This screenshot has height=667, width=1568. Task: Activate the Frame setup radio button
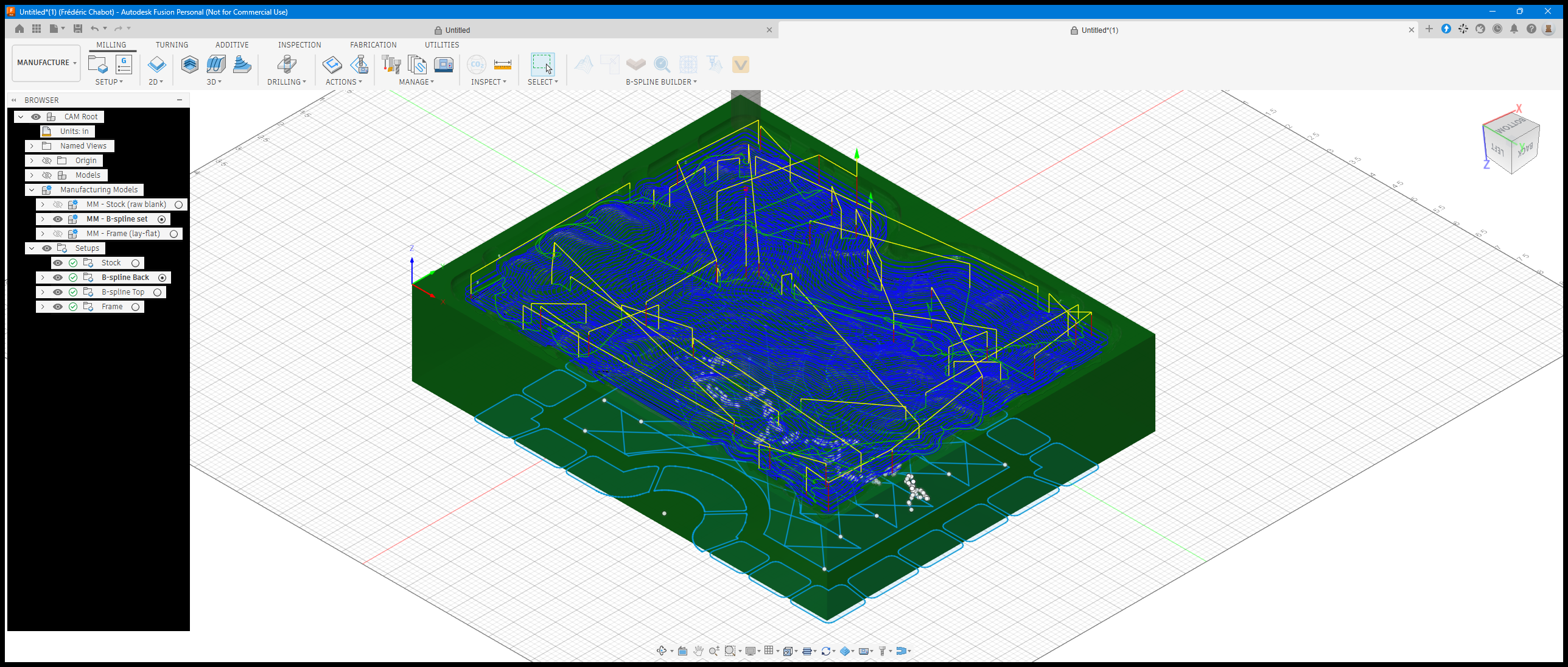136,307
